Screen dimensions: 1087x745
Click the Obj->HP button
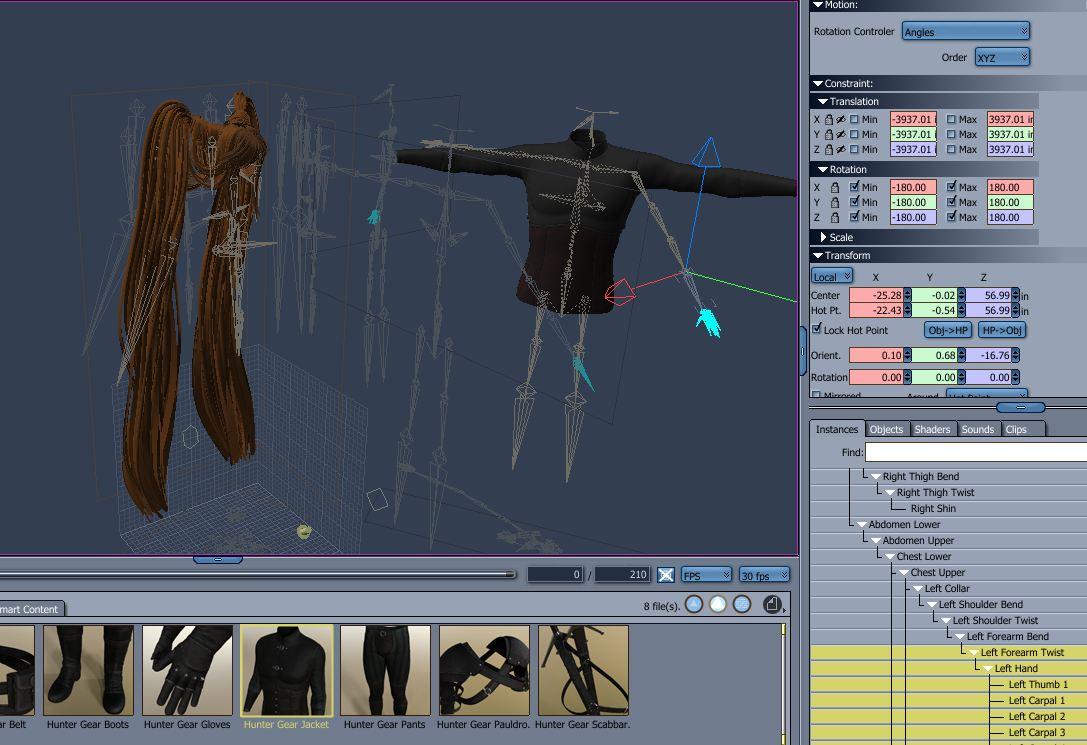948,330
